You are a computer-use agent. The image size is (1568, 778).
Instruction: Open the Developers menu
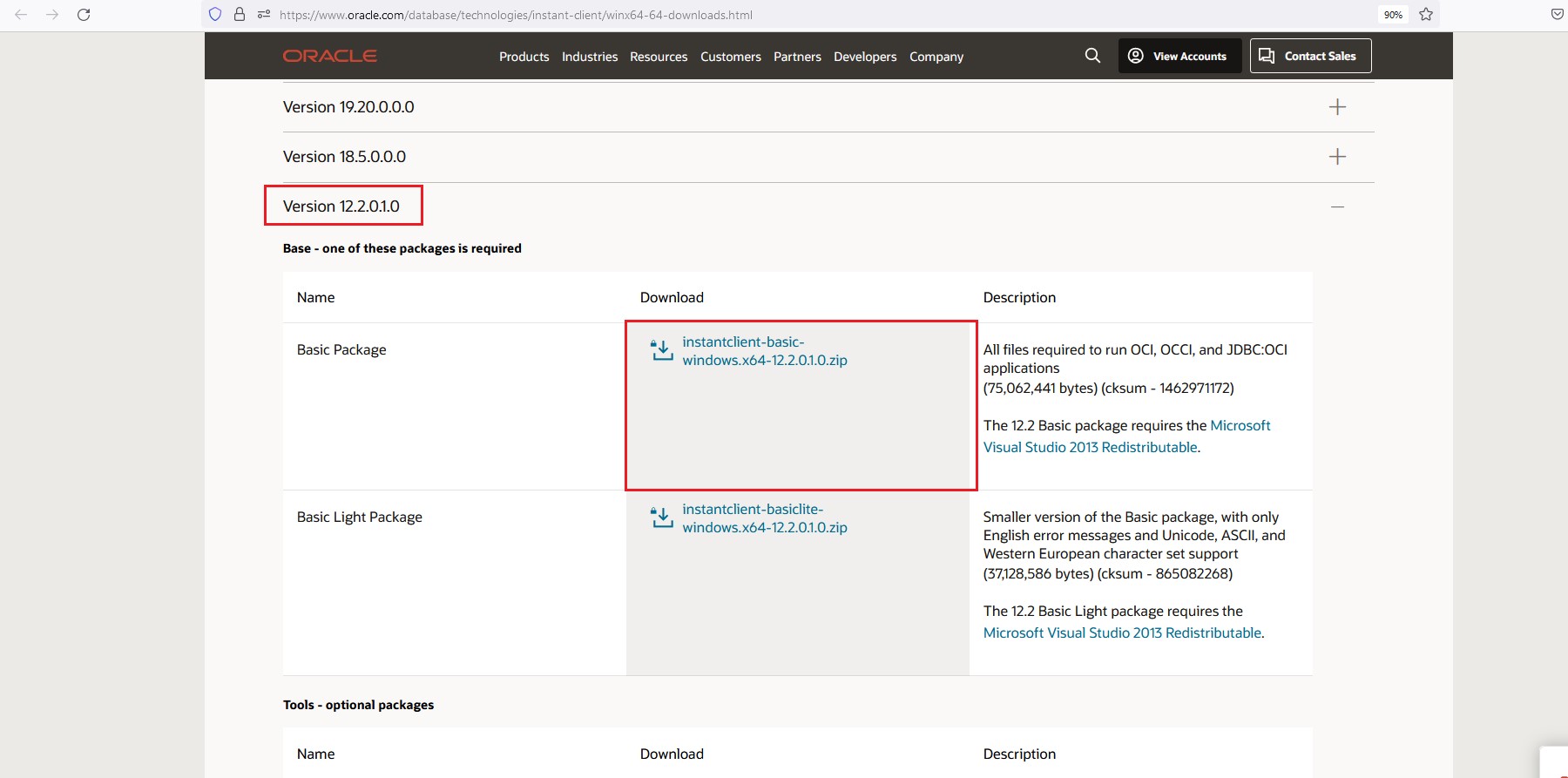coord(864,57)
